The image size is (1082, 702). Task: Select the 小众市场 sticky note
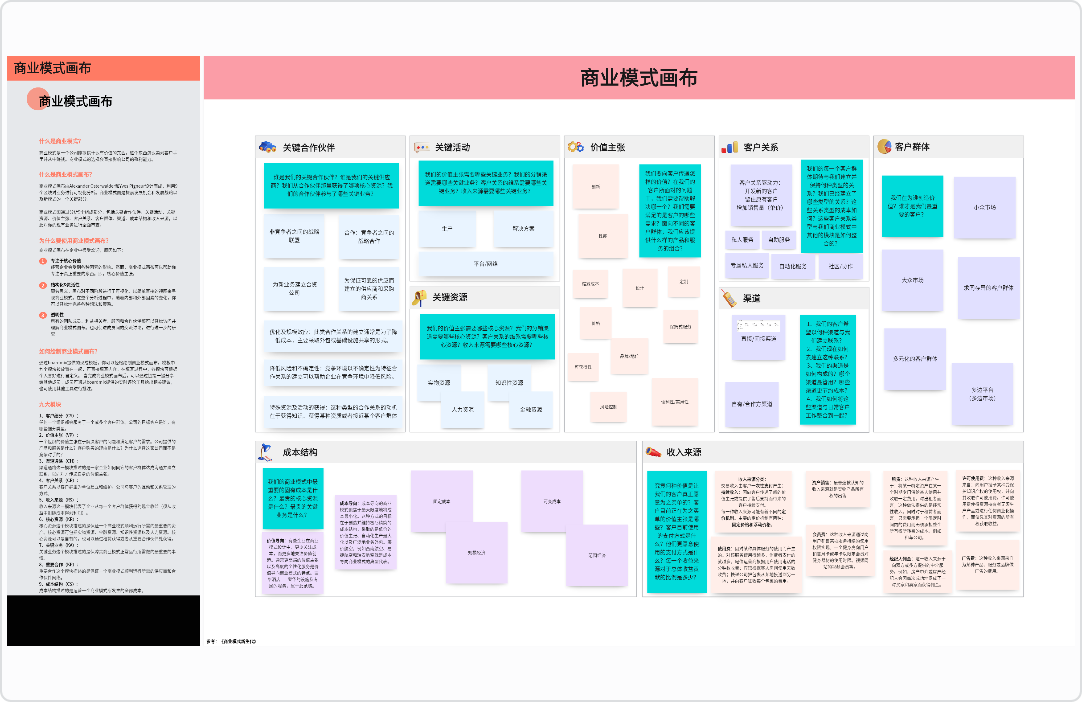(985, 208)
